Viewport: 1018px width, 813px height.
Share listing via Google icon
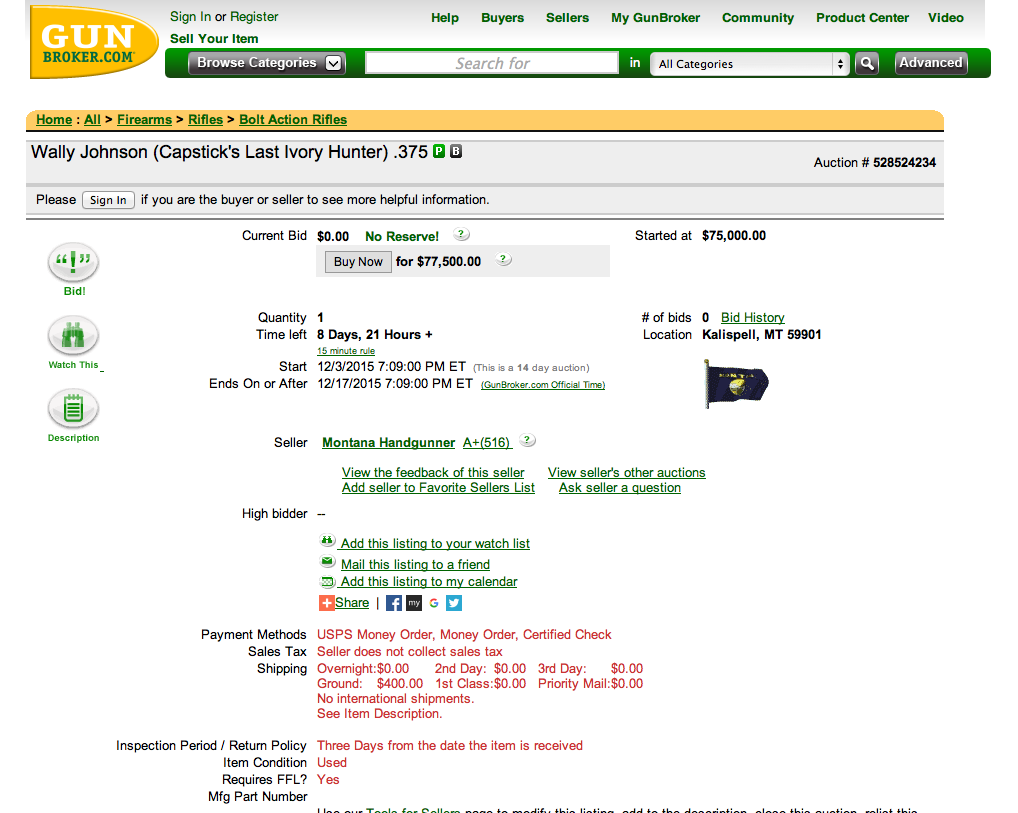point(434,603)
